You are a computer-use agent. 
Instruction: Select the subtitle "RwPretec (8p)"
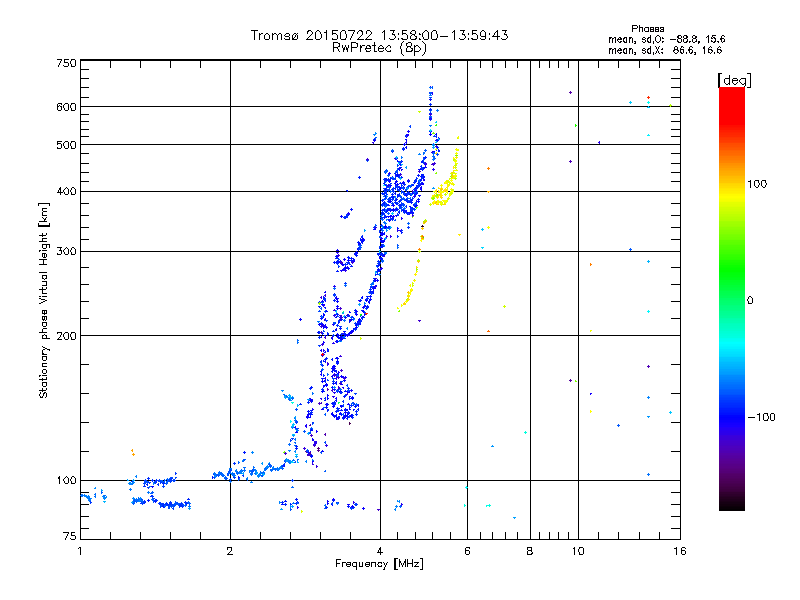[379, 48]
